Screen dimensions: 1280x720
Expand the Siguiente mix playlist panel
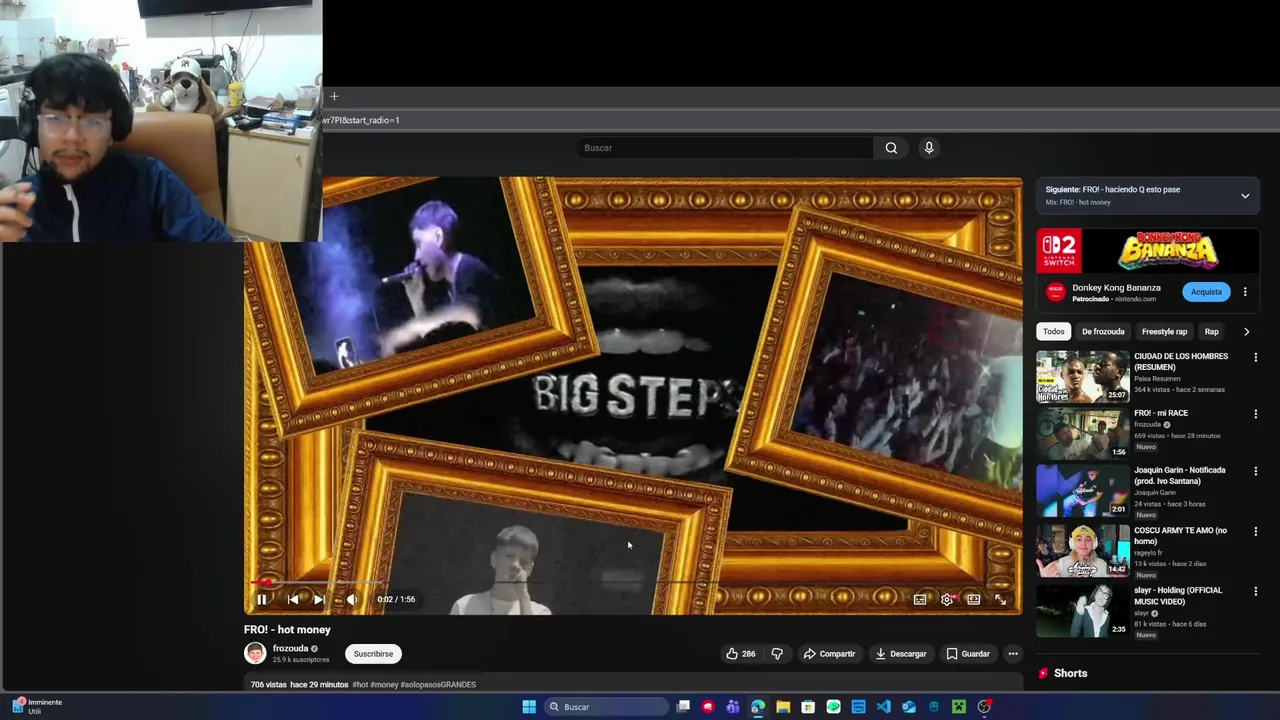pos(1245,196)
